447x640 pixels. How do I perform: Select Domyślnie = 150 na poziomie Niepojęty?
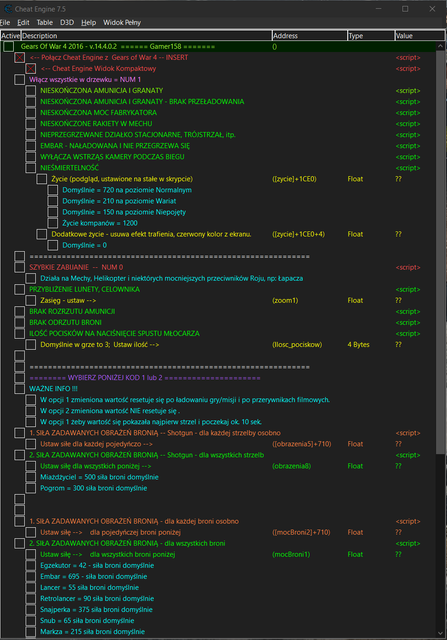click(124, 212)
